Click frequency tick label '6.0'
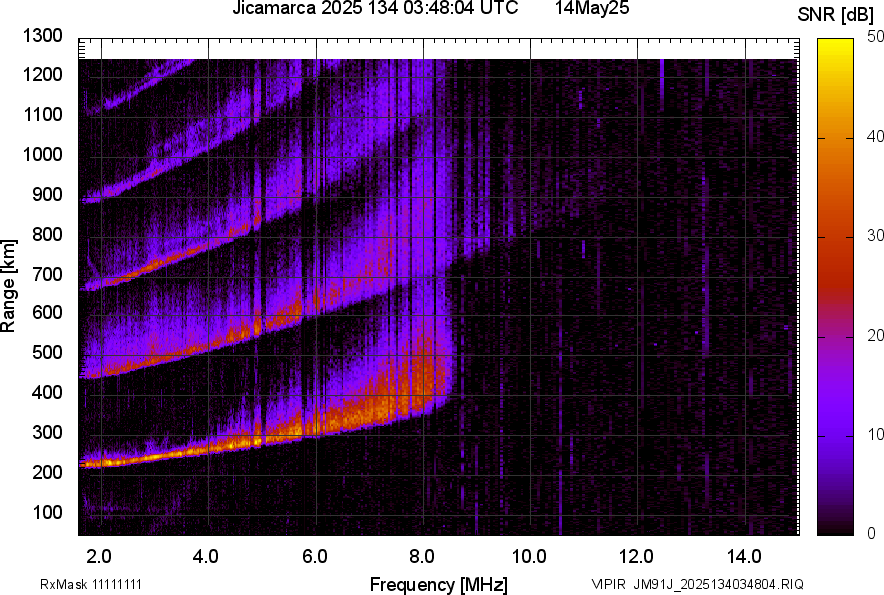884x595 pixels. 315,557
